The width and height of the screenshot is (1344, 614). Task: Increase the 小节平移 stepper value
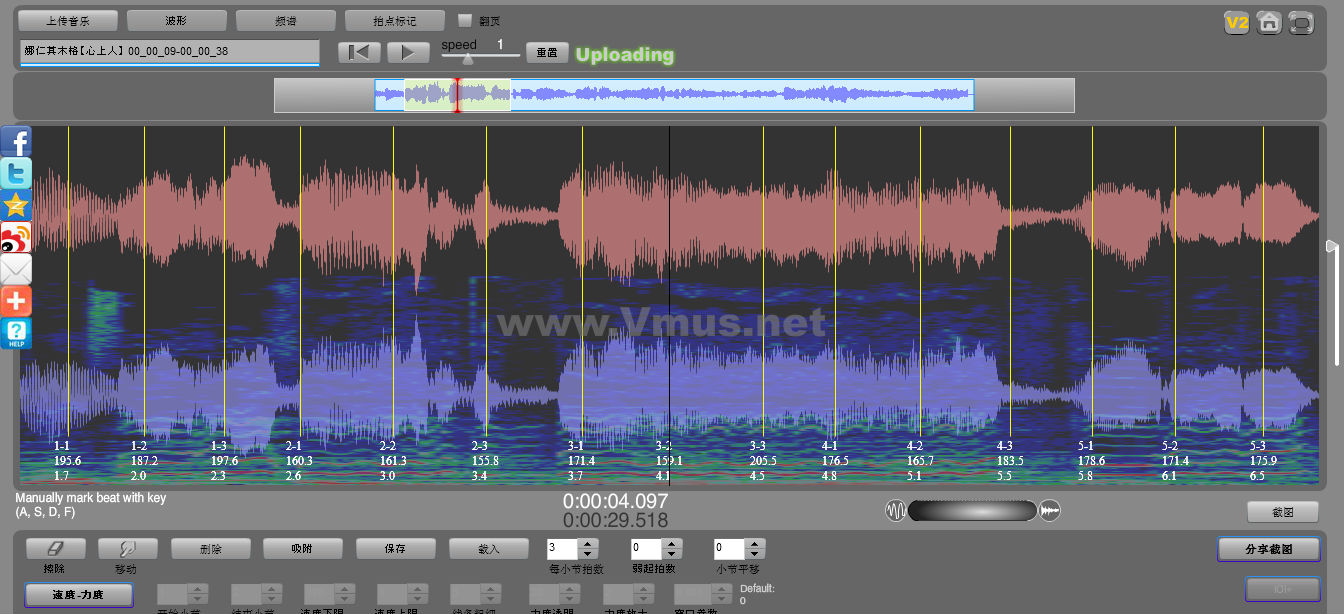pos(755,543)
